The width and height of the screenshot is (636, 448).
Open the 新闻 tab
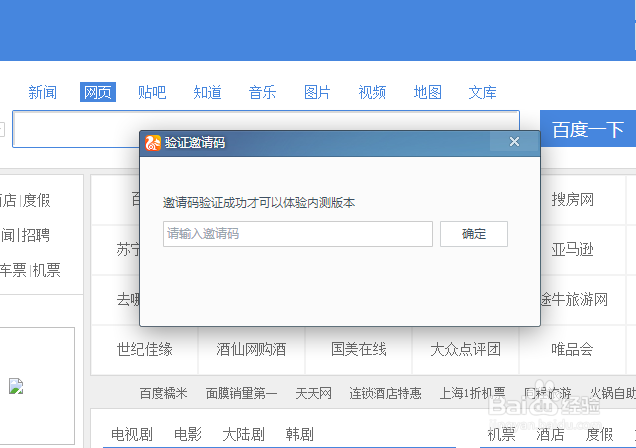pos(43,92)
